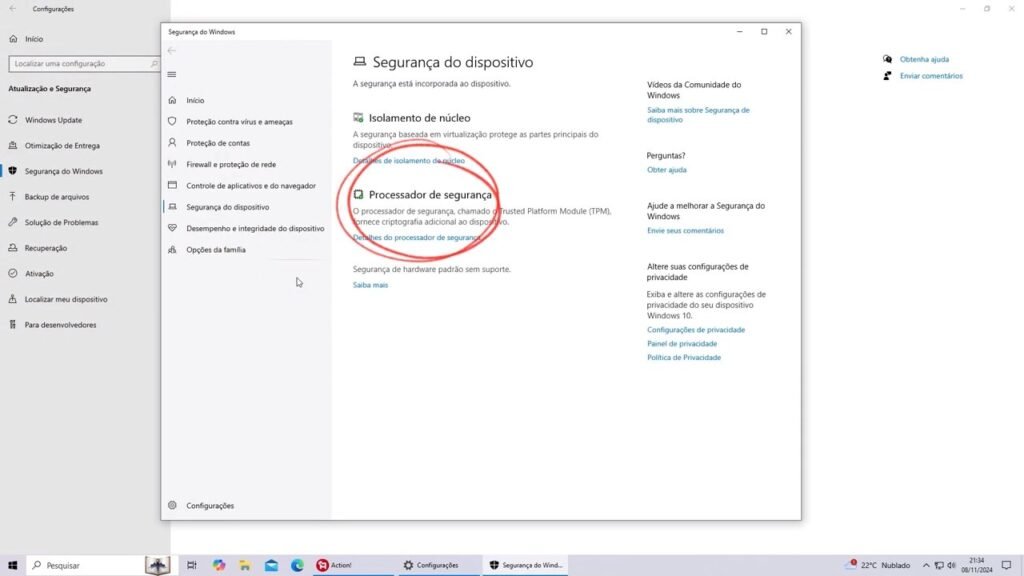
Task: Click the window icon for Controle de aplicativos
Action: point(172,185)
